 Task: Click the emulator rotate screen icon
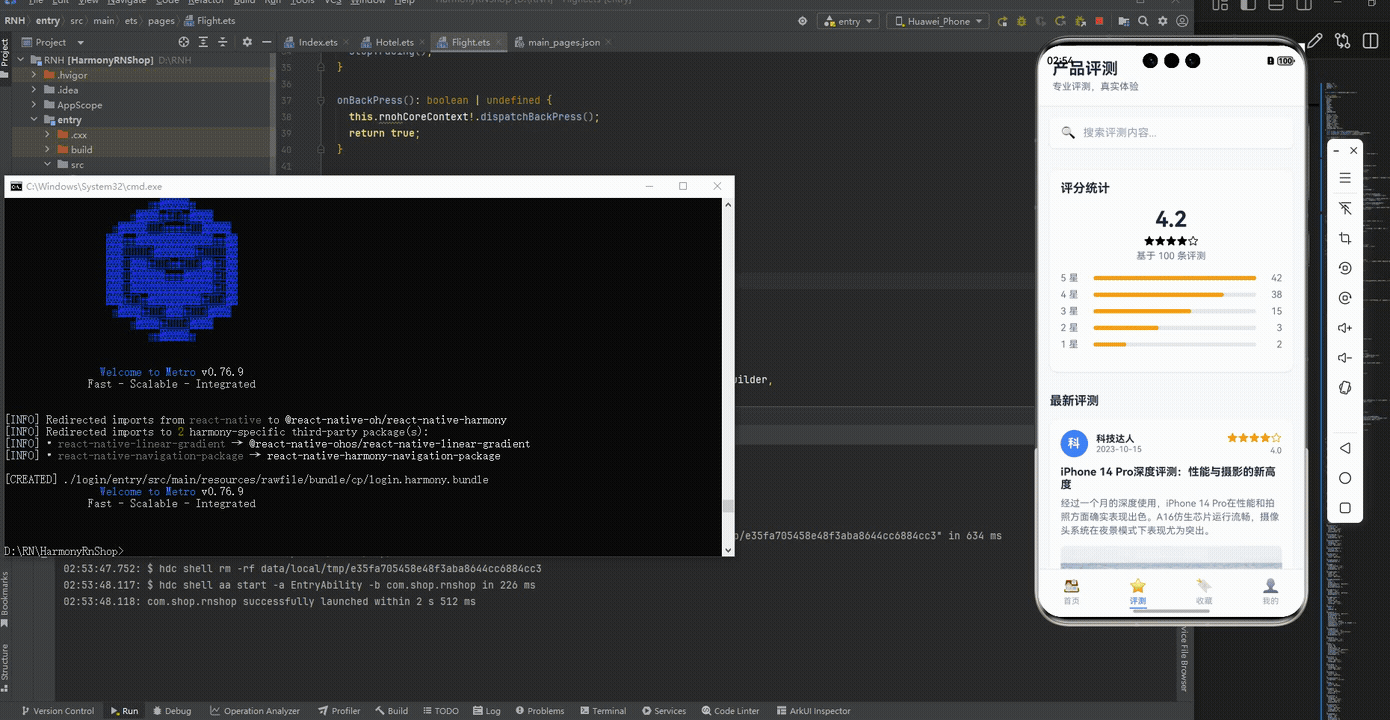tap(1345, 388)
